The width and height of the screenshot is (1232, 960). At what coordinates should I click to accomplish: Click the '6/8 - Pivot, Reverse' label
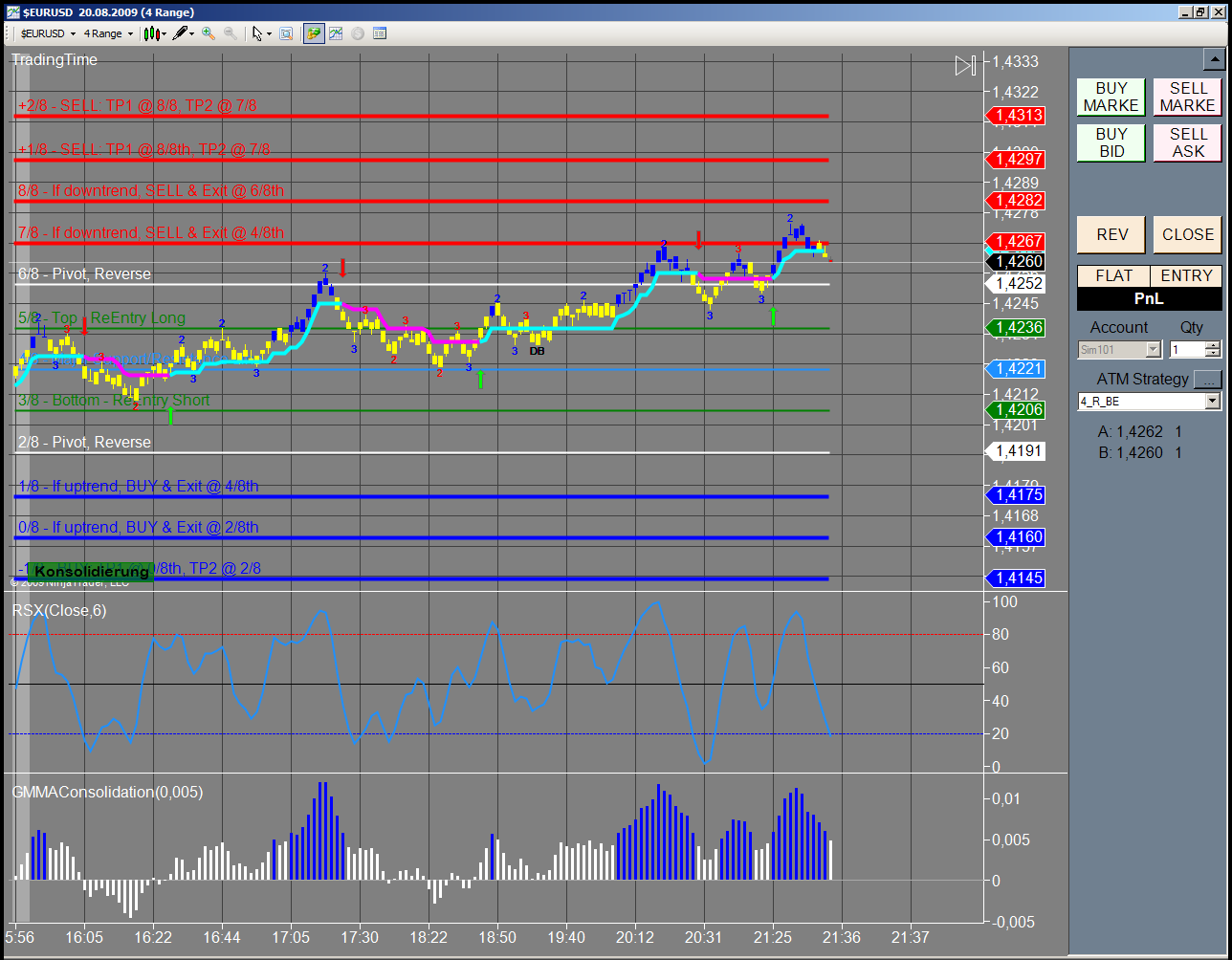pyautogui.click(x=84, y=273)
